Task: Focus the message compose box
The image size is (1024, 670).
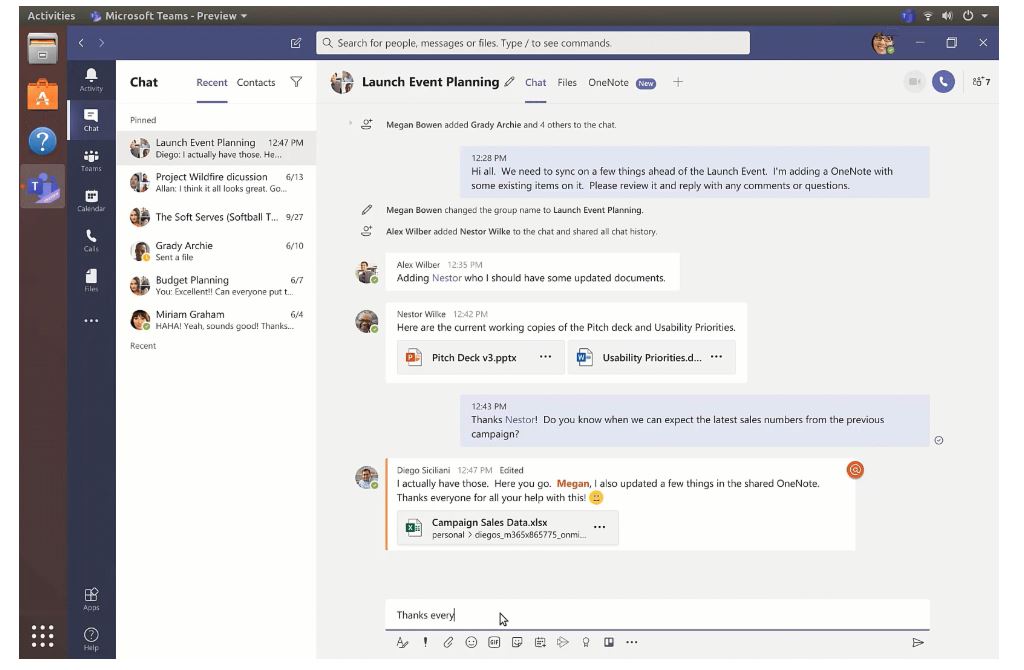Action: [x=657, y=614]
